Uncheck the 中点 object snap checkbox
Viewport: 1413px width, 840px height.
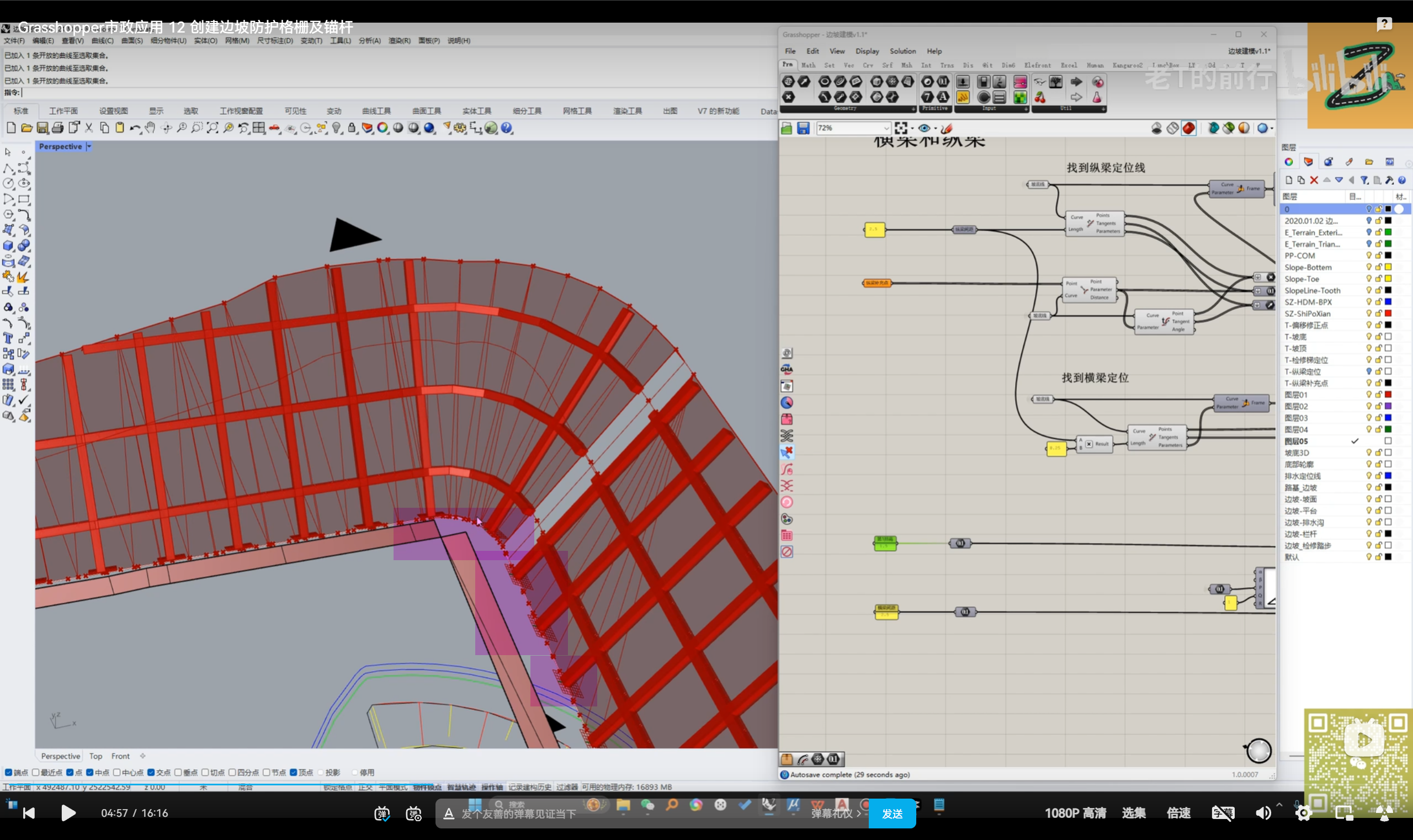tap(90, 772)
